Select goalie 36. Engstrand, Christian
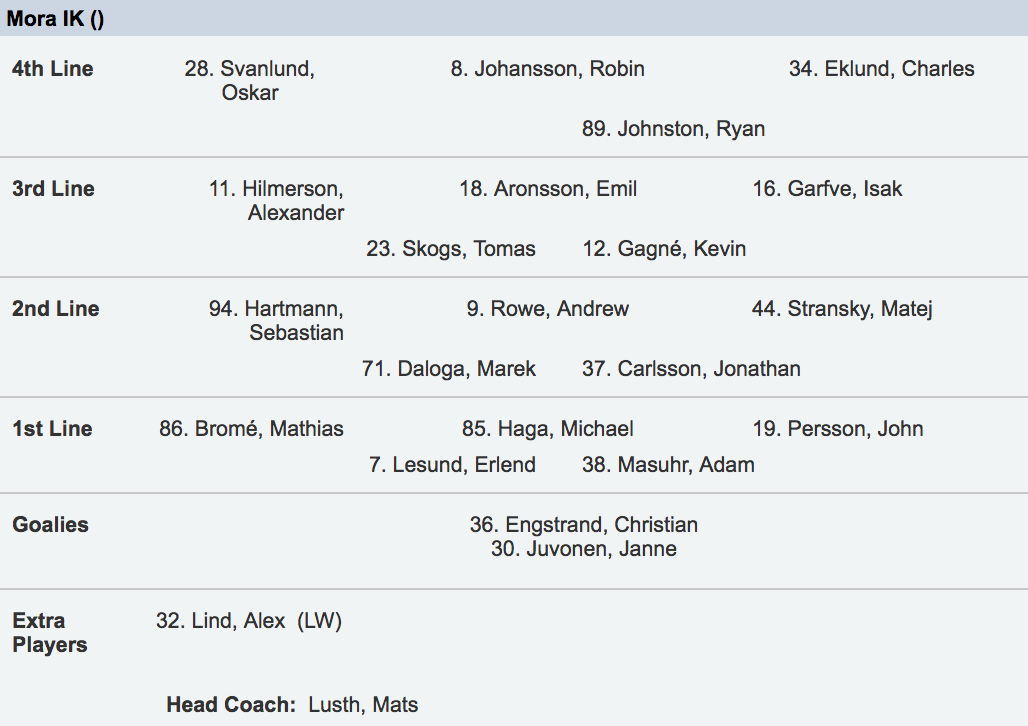1028x726 pixels. [583, 525]
